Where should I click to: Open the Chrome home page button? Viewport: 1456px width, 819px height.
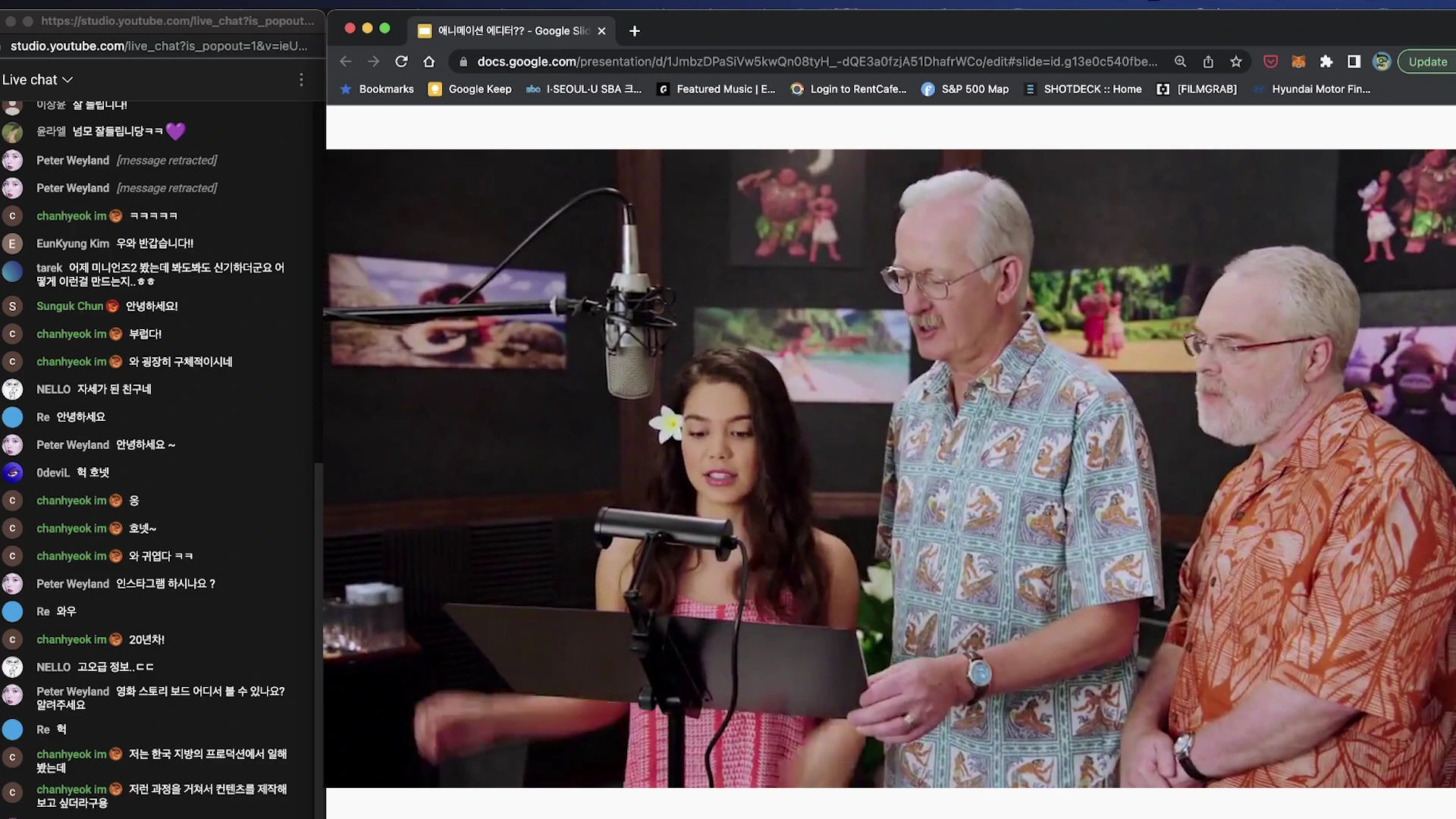point(429,61)
